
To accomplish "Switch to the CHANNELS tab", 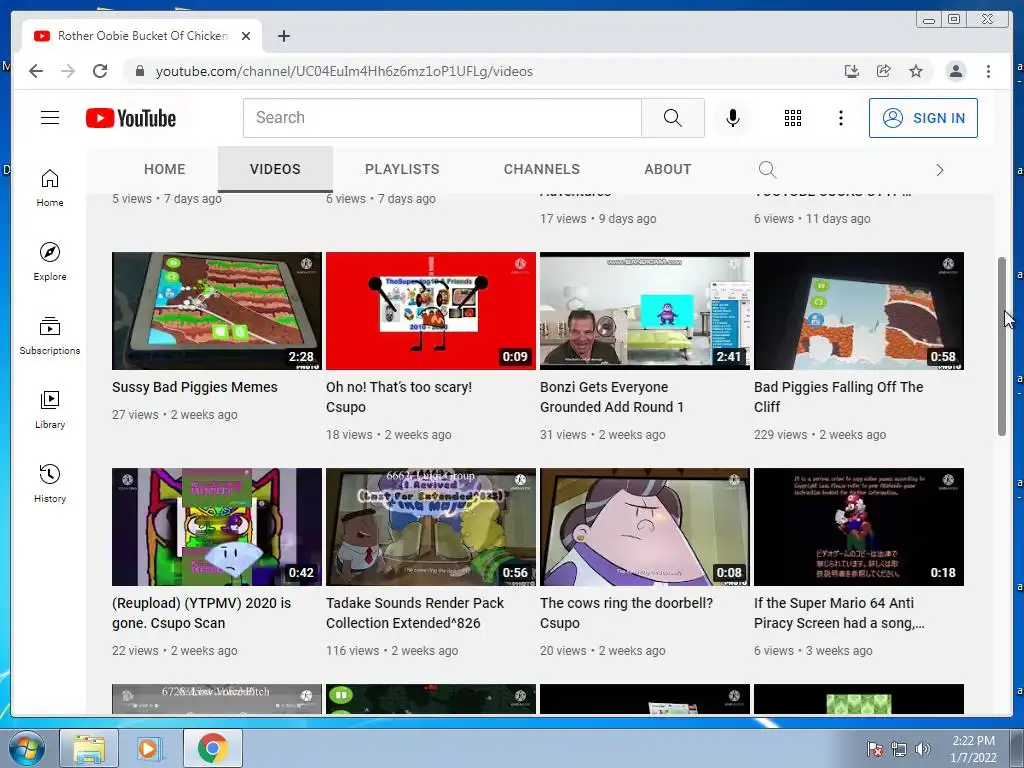I will click(x=541, y=169).
